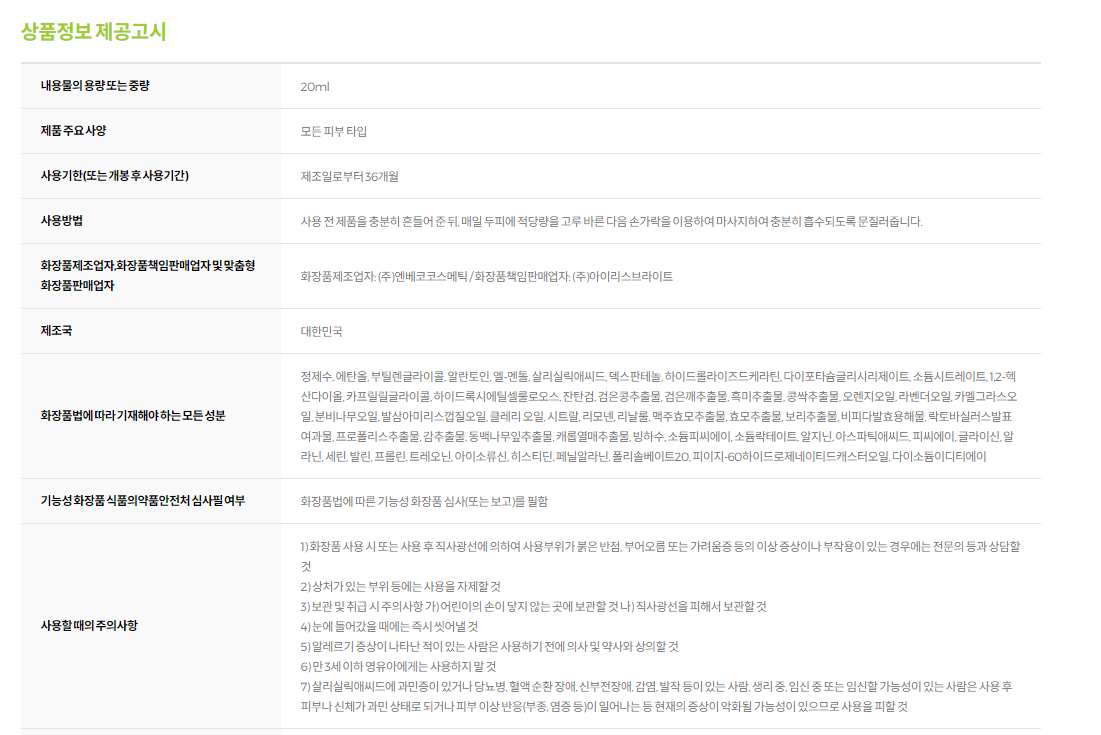Select the 모든 피부 타입 value text

(x=334, y=132)
